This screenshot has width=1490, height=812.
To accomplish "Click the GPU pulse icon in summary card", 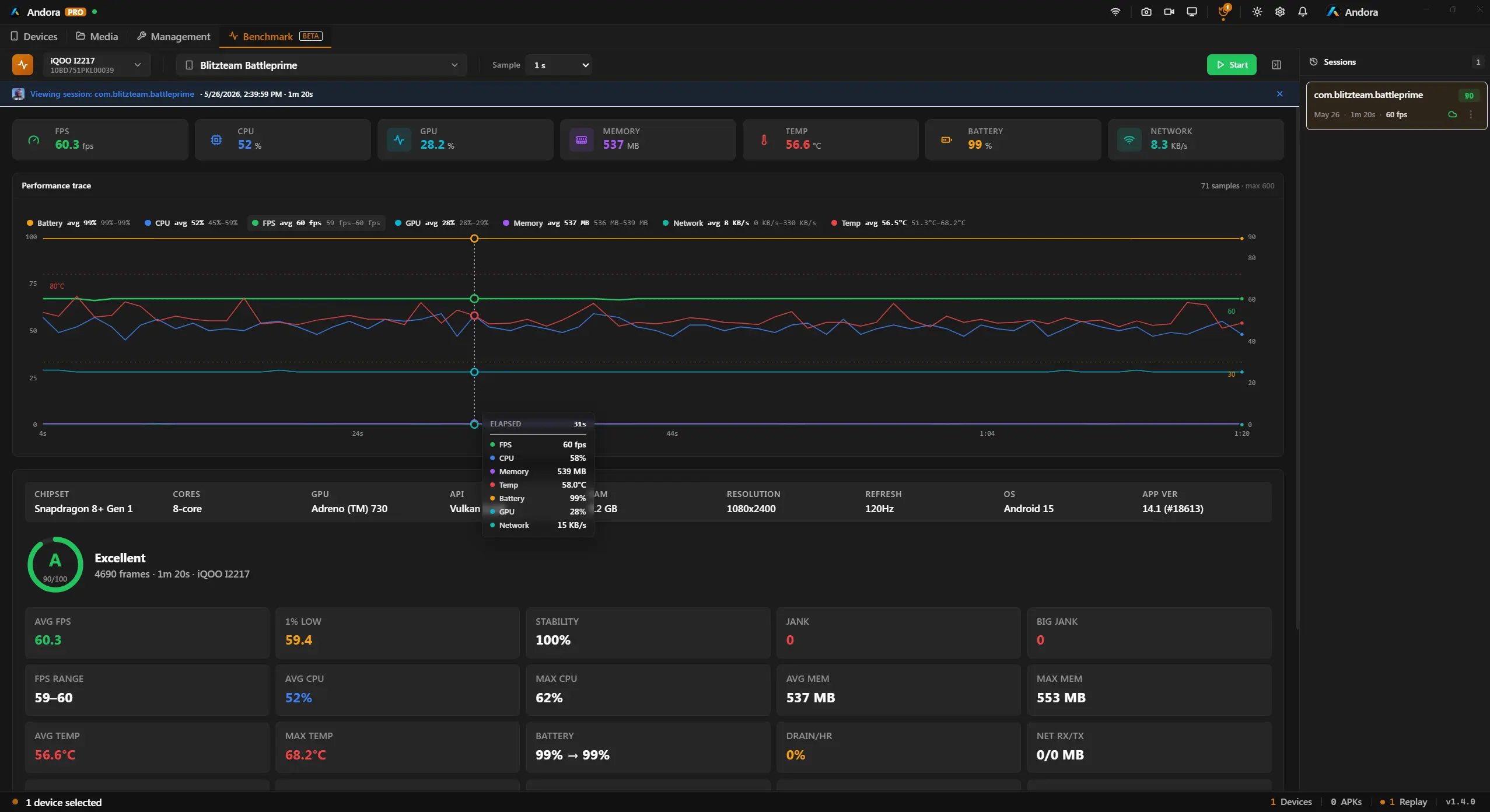I will (399, 140).
